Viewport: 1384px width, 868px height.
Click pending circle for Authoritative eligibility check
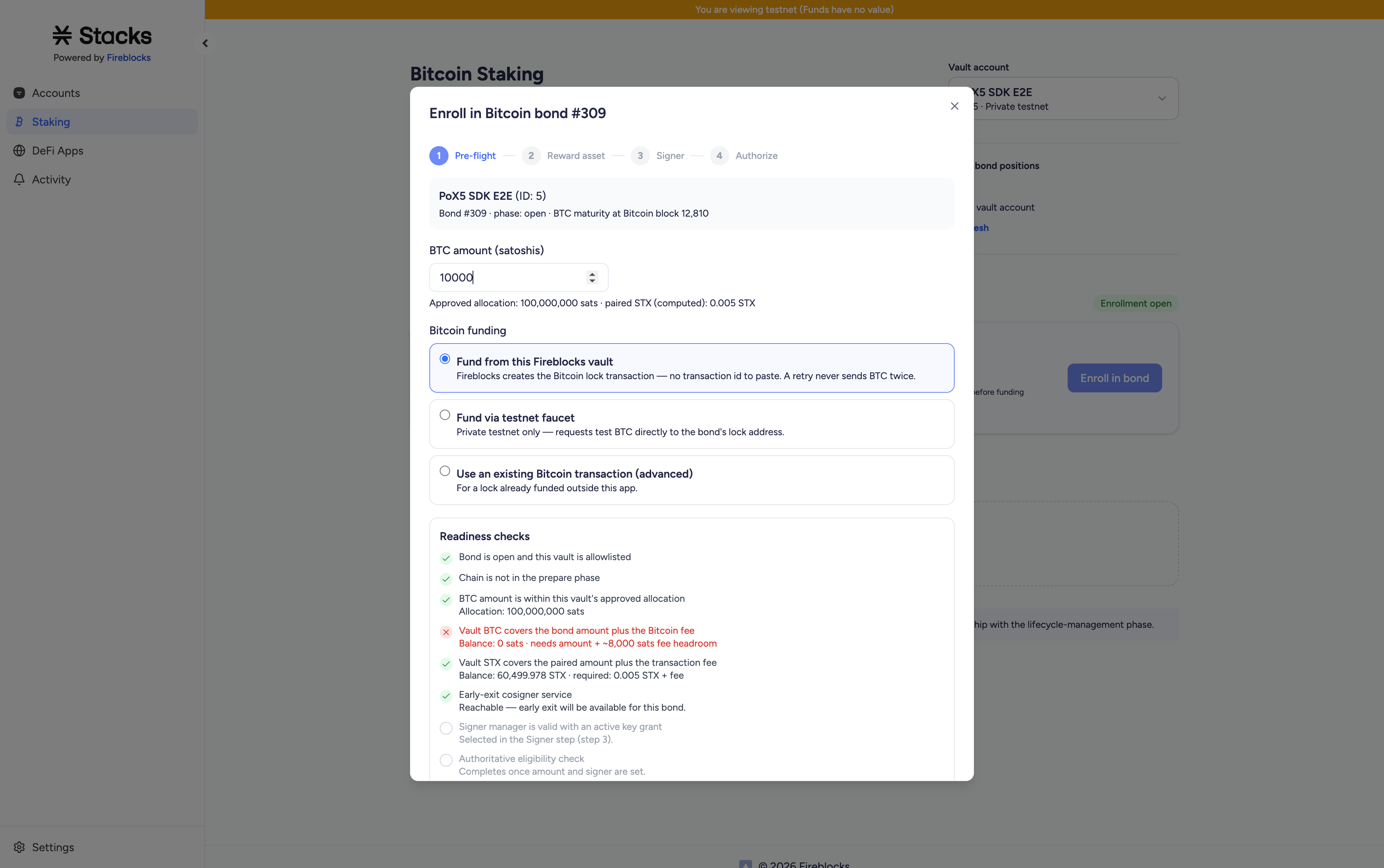click(x=446, y=761)
